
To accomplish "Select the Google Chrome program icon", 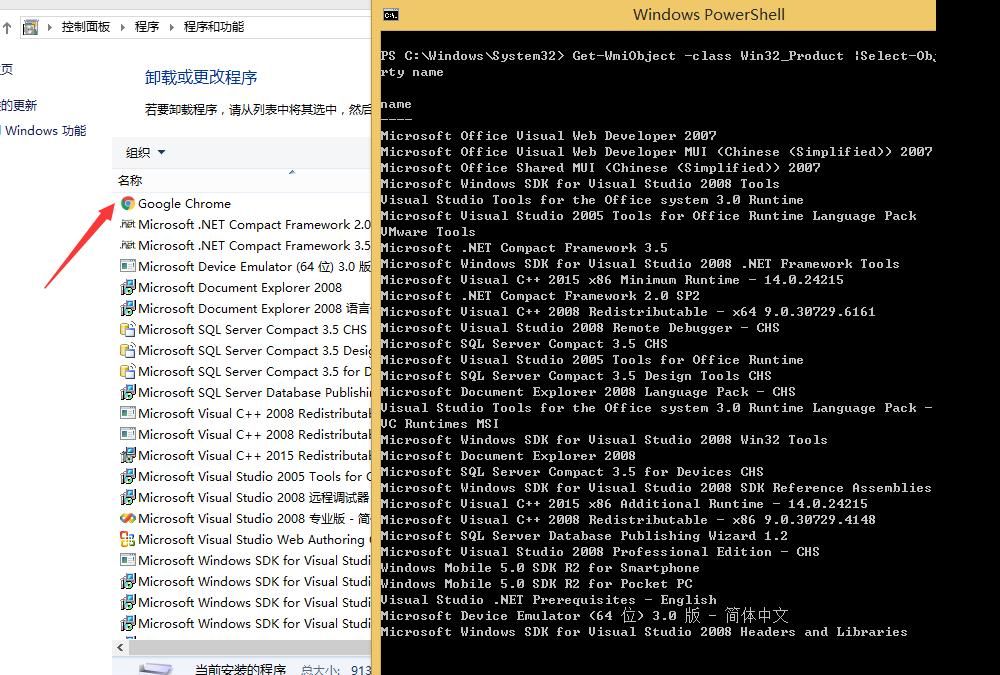I will click(x=128, y=204).
